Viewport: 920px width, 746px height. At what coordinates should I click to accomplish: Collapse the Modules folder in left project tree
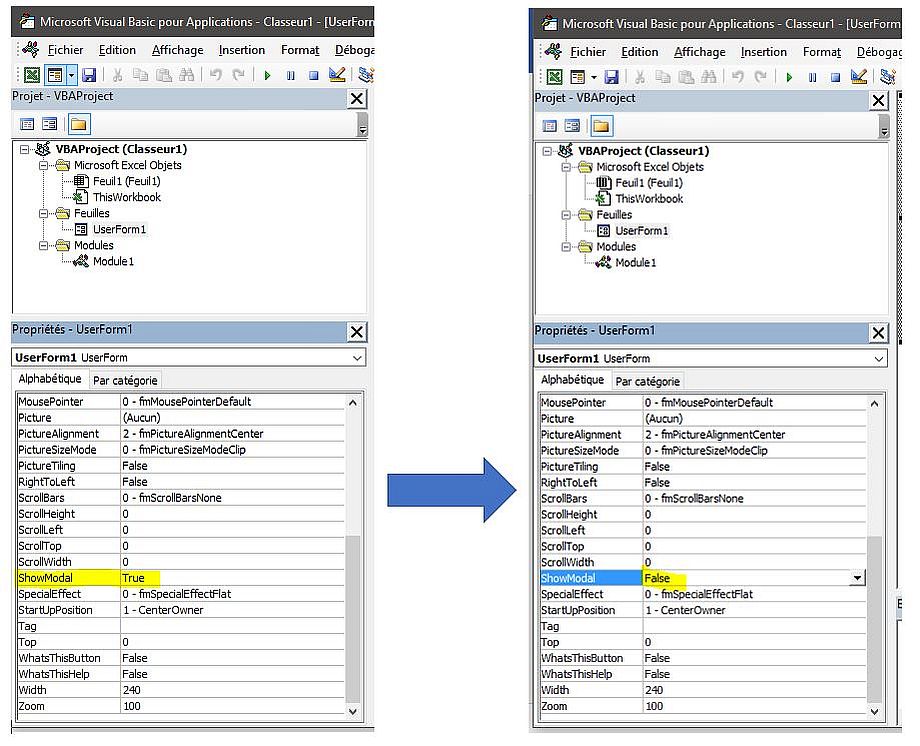coord(45,245)
